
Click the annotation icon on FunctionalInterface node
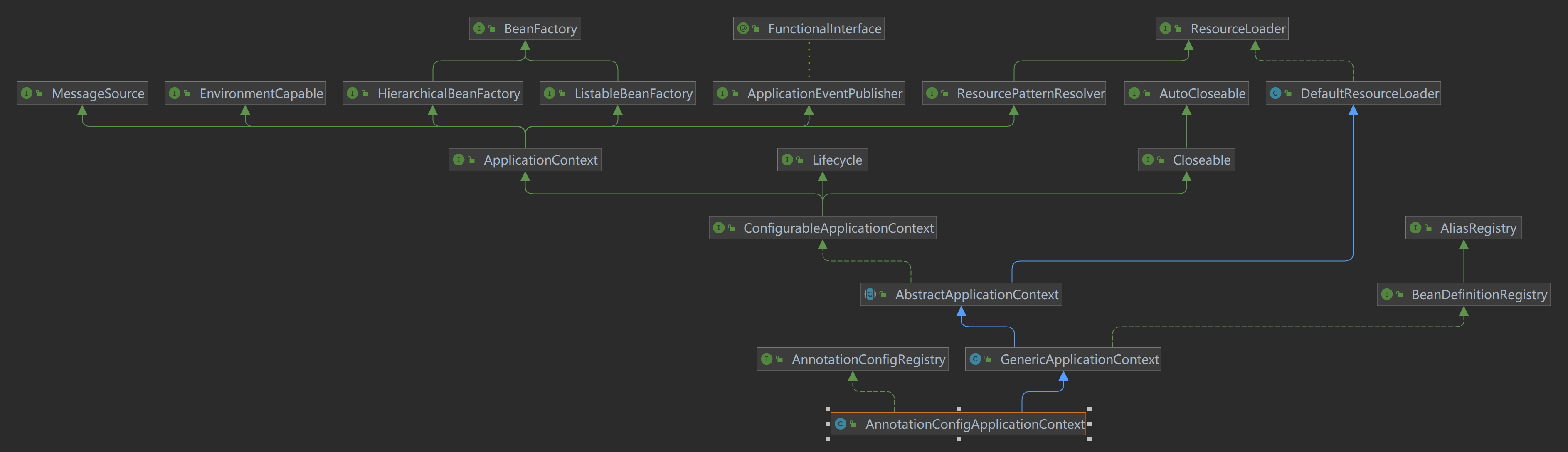click(743, 28)
